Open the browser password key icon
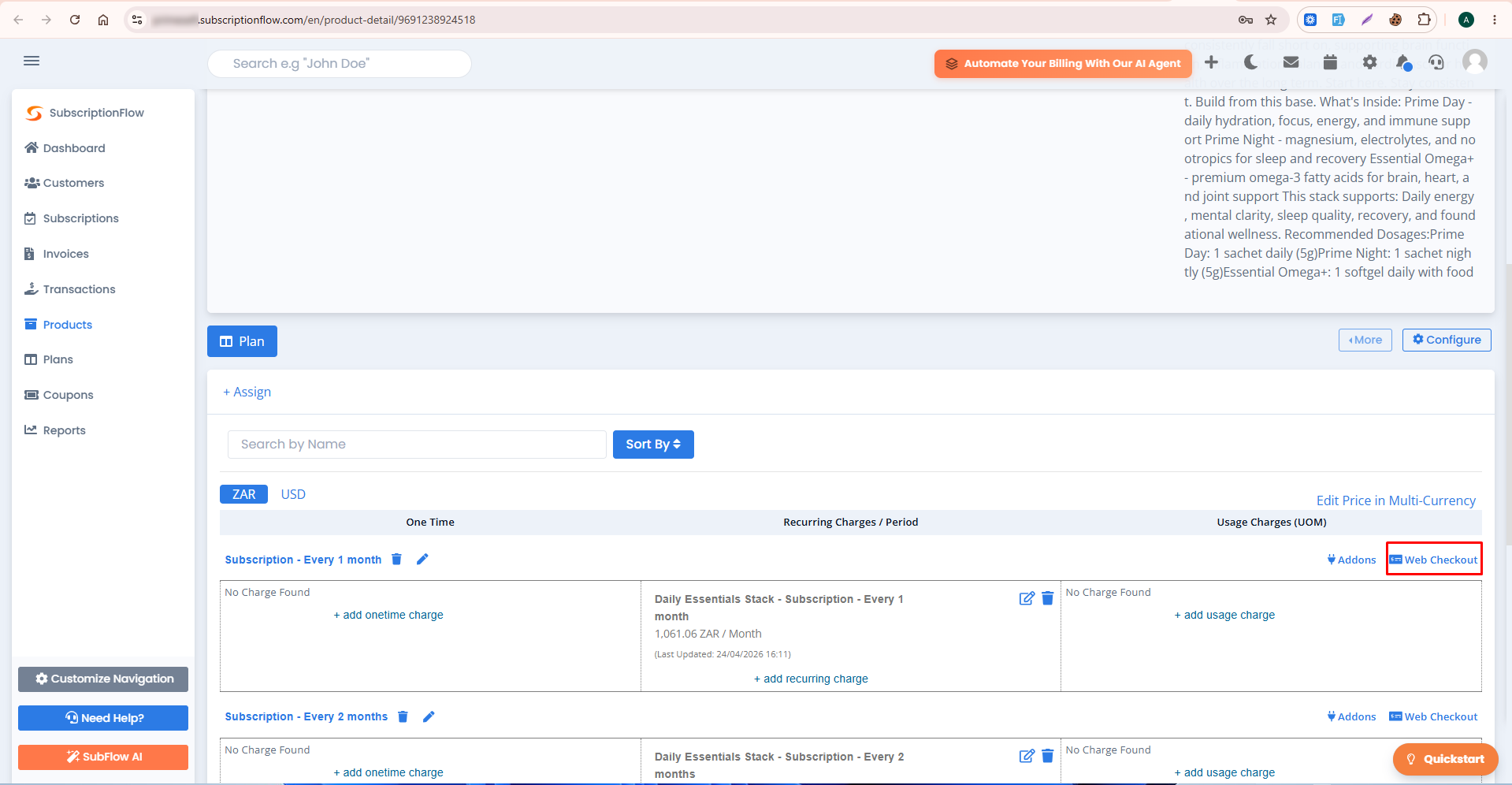This screenshot has height=785, width=1512. tap(1246, 20)
